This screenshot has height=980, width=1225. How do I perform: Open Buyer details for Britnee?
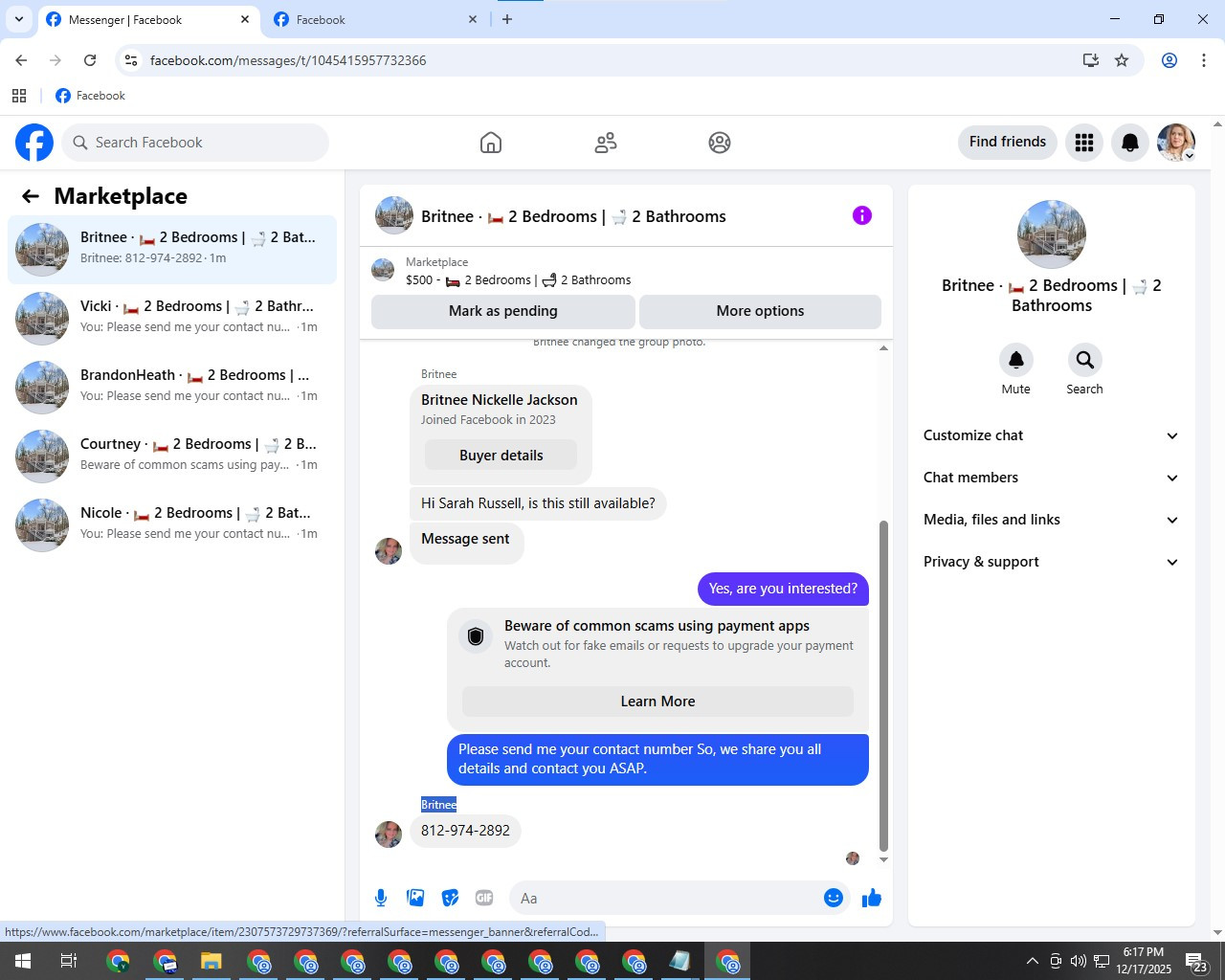coord(501,456)
